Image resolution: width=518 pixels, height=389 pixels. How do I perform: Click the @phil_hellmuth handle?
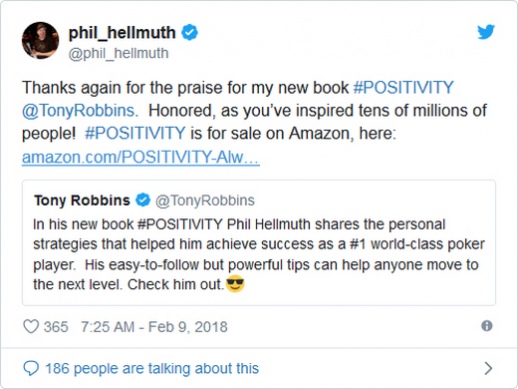click(x=119, y=53)
